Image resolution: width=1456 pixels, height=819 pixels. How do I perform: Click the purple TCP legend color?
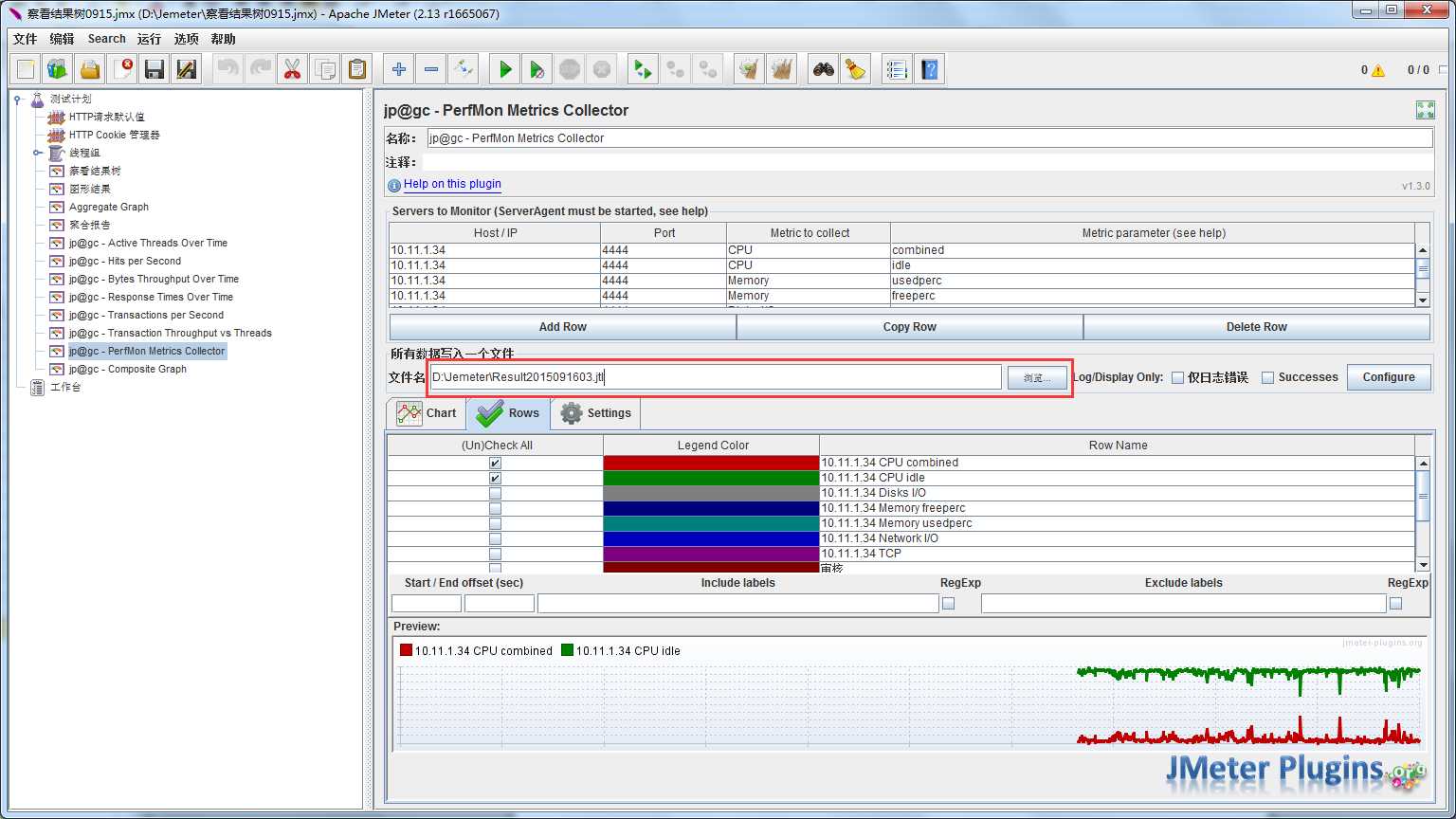(x=711, y=554)
